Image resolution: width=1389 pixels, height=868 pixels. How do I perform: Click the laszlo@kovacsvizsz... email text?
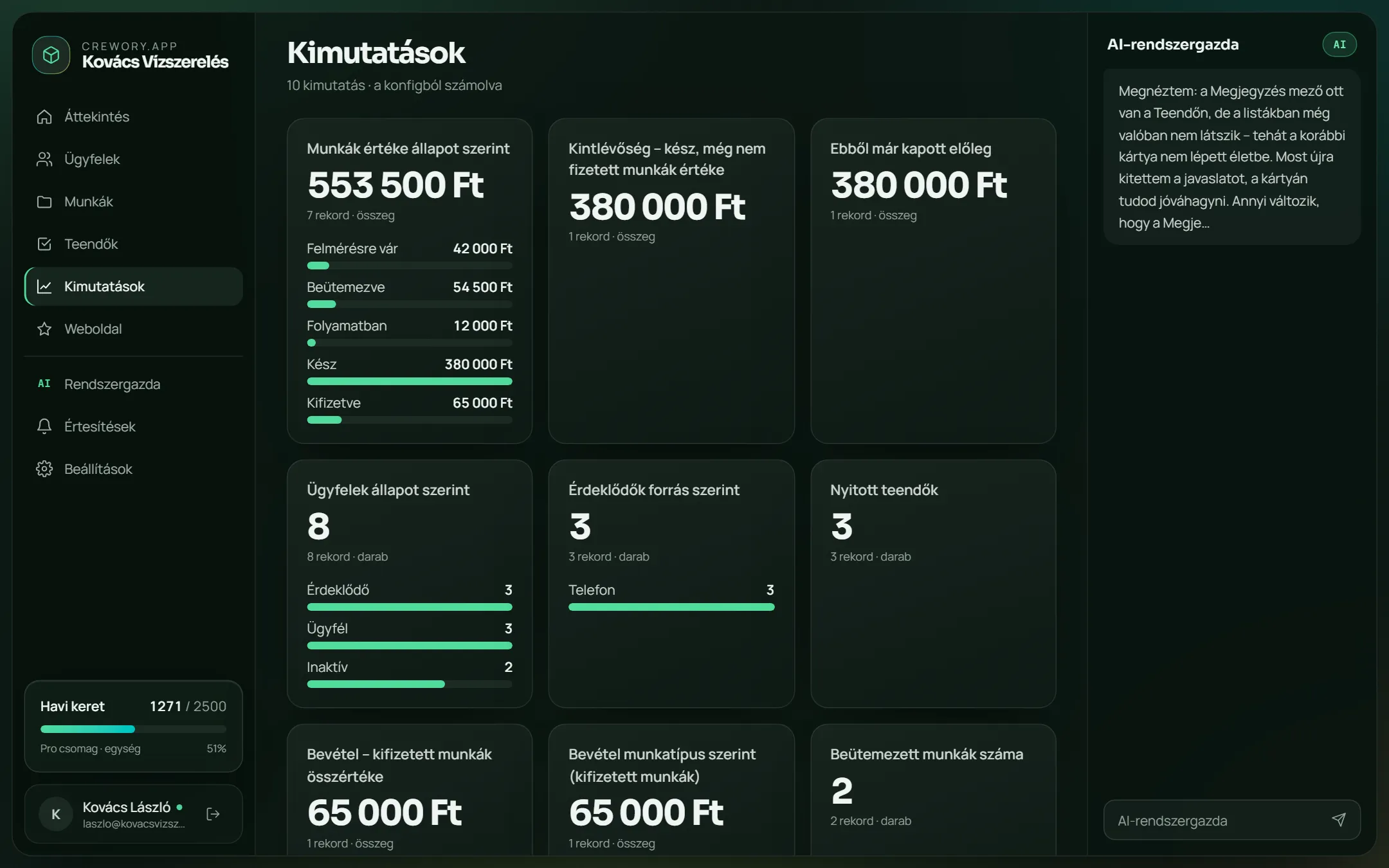[x=134, y=824]
